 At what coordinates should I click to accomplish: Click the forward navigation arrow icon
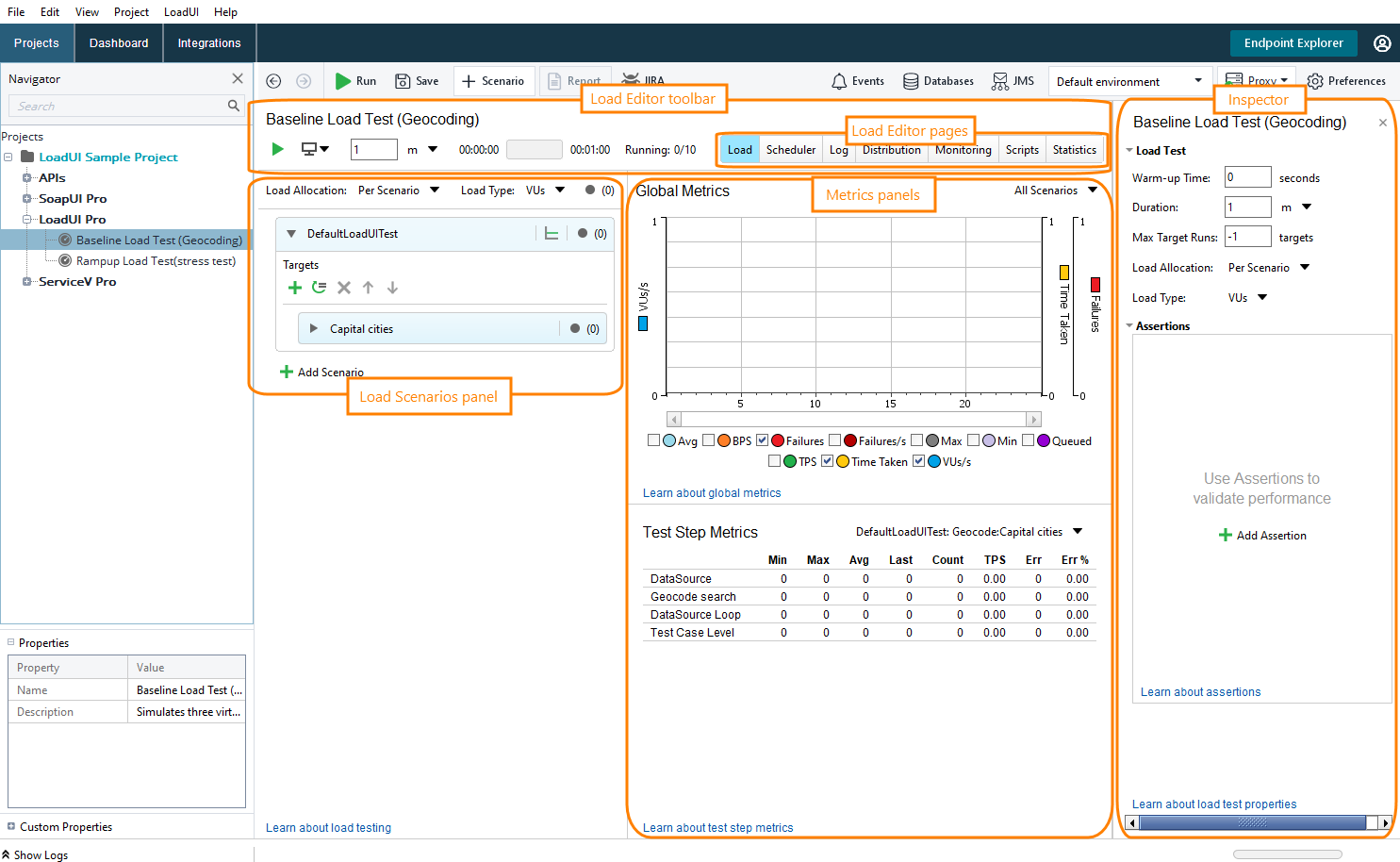(x=304, y=81)
